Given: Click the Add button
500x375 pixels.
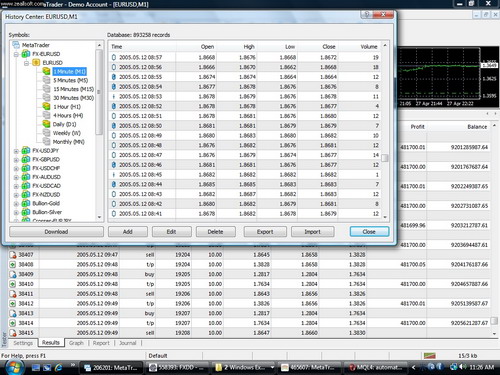Looking at the screenshot, I should [128, 232].
